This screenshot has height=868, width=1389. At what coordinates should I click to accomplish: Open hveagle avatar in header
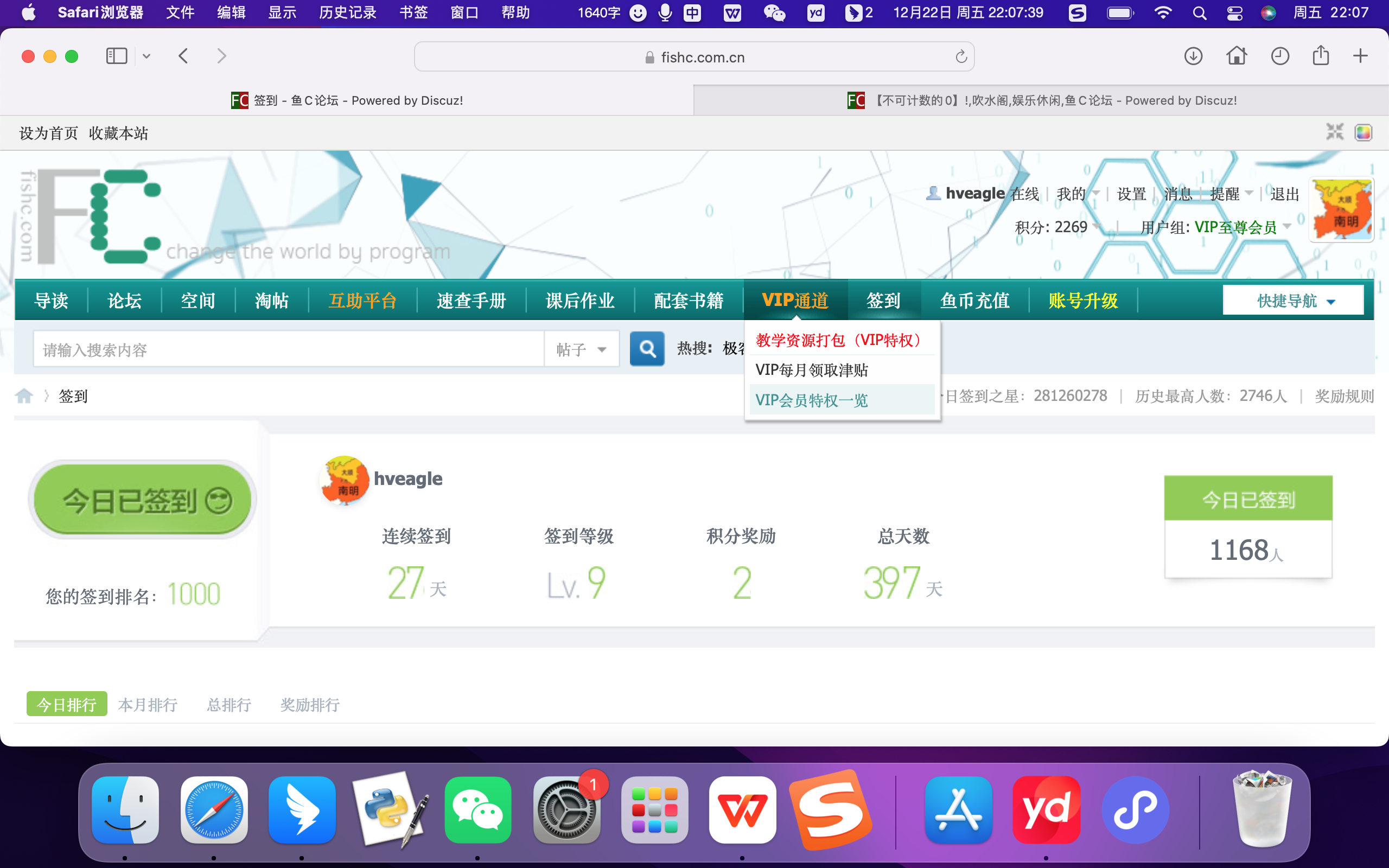(1342, 210)
